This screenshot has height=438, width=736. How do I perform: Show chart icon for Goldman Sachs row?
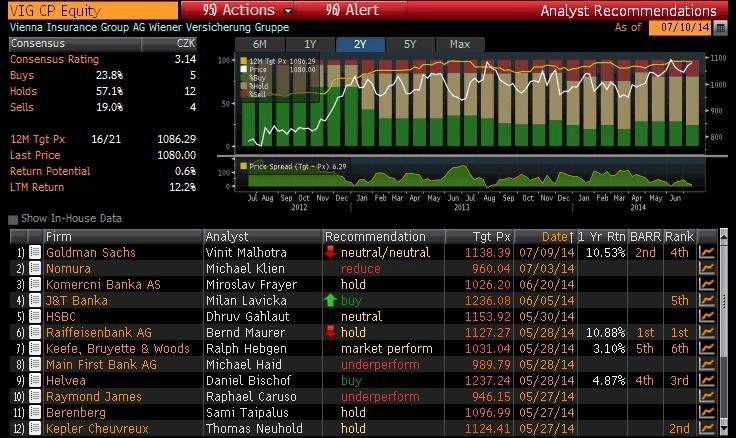coord(706,252)
